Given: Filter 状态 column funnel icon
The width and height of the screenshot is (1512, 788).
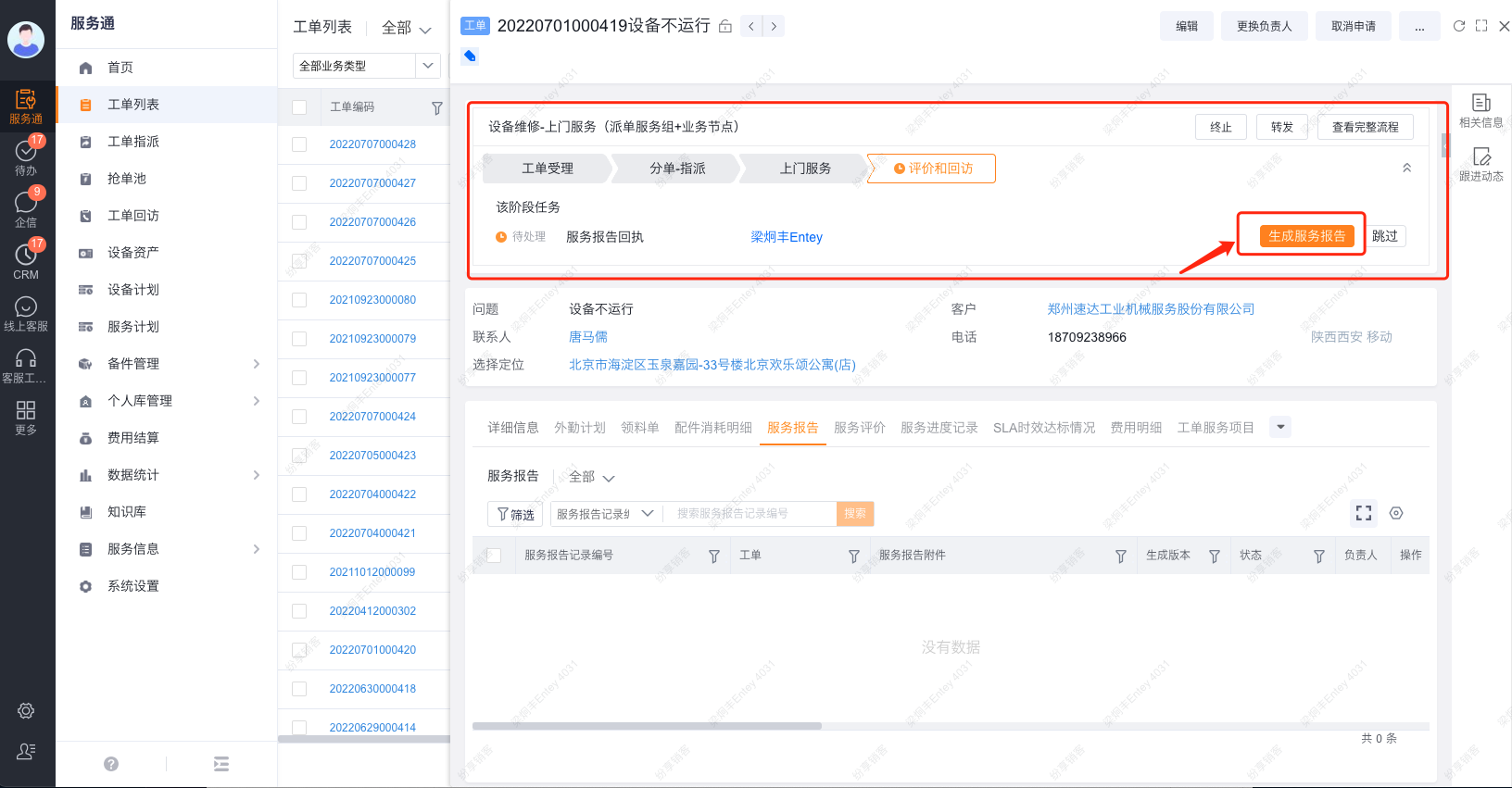Looking at the screenshot, I should [x=1319, y=556].
